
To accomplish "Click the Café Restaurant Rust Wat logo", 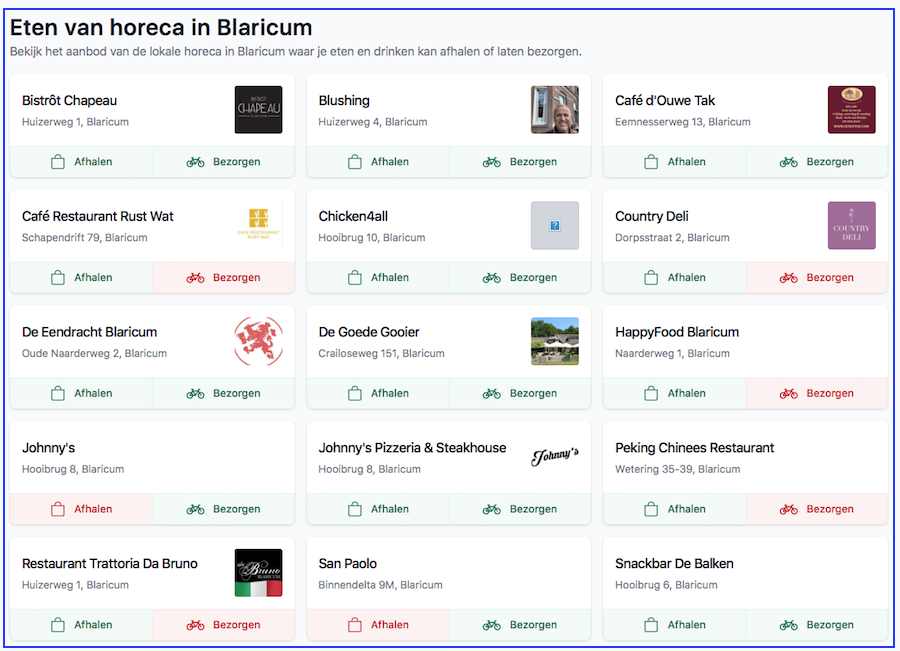I will tap(258, 226).
